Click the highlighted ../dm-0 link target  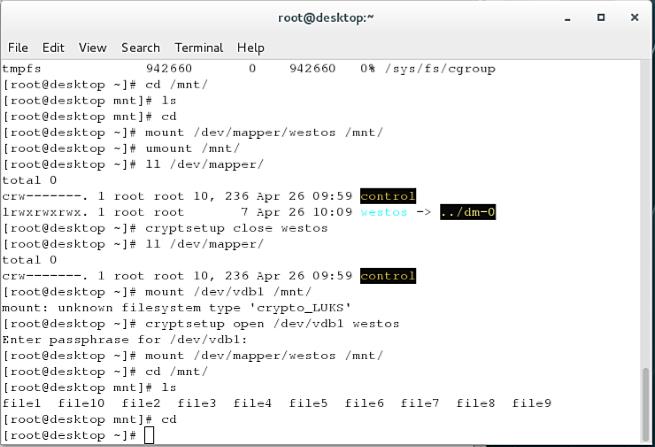[467, 212]
